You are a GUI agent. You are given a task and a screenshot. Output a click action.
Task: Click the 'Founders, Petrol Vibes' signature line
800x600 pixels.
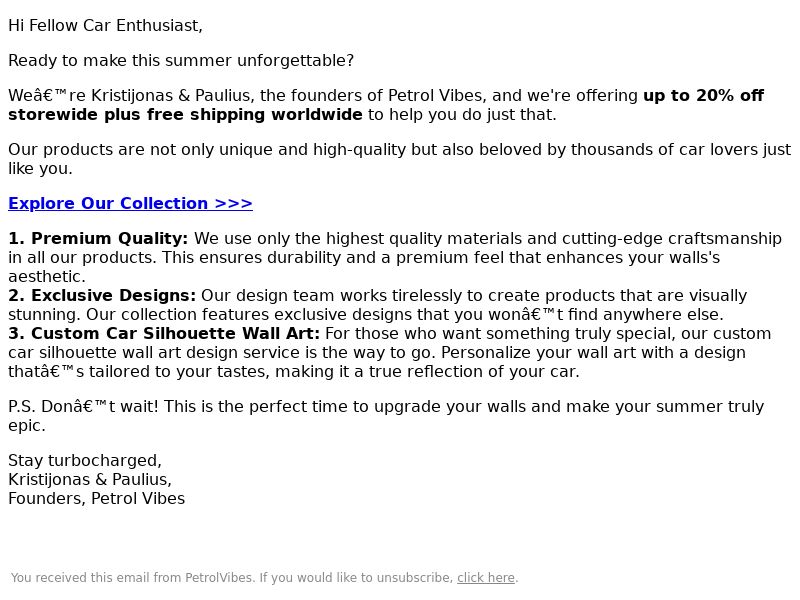click(96, 498)
